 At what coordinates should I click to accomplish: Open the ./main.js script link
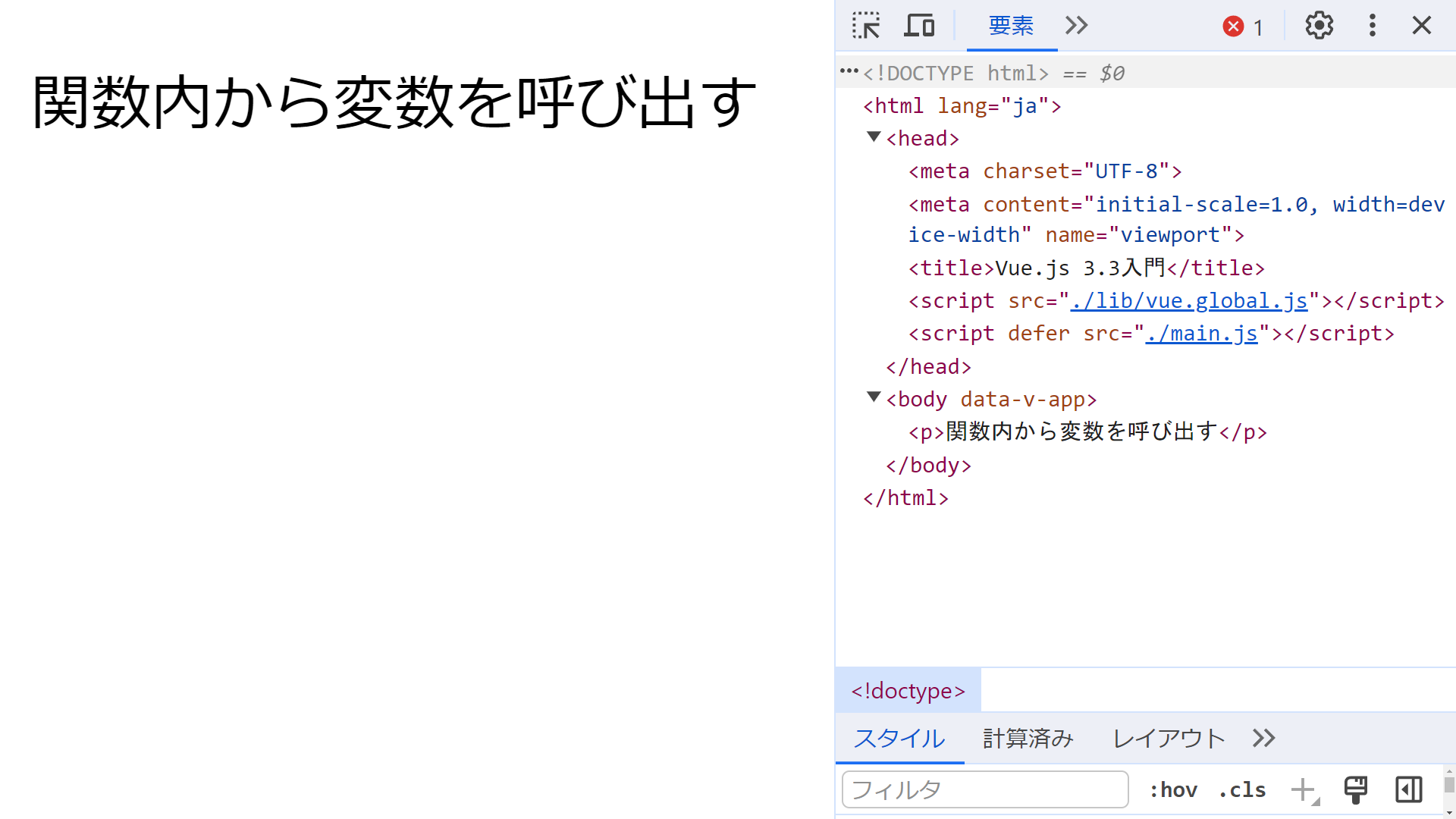click(1201, 334)
